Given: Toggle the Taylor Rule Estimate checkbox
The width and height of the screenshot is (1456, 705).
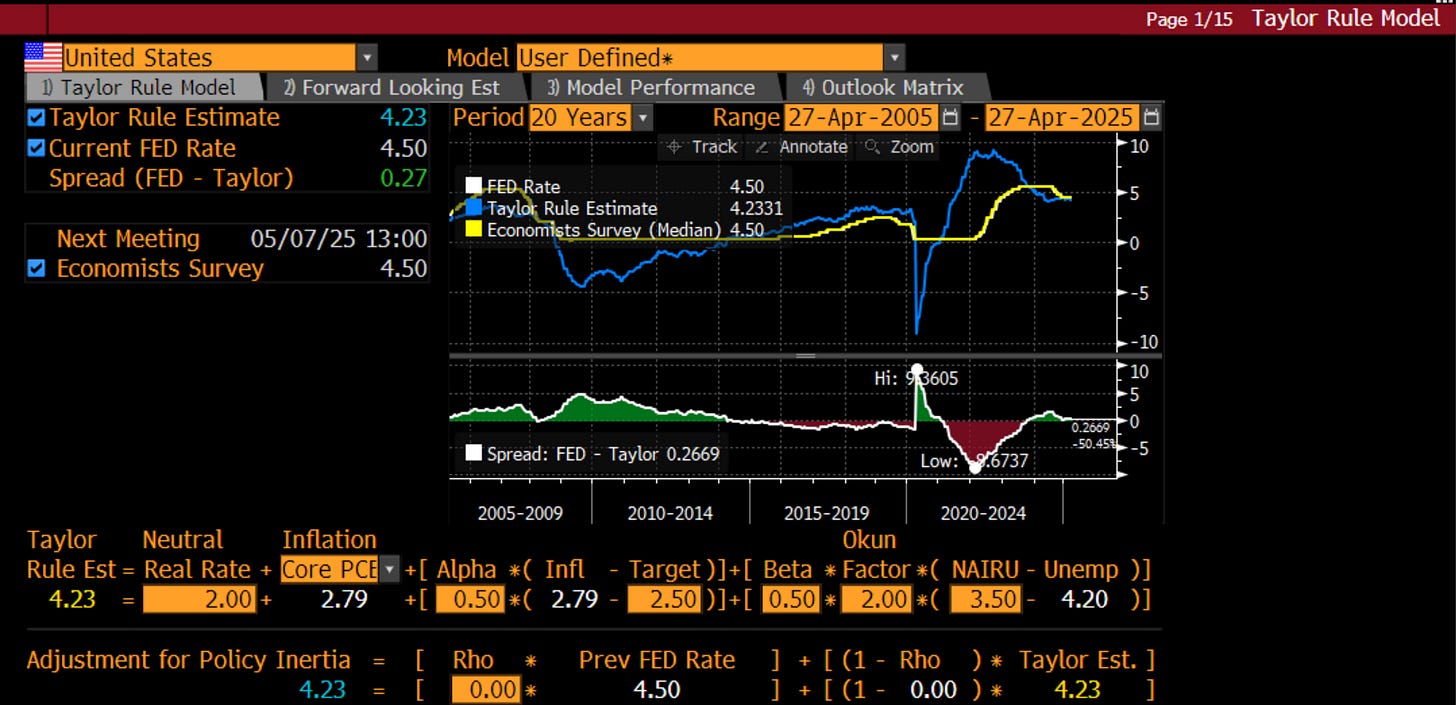Looking at the screenshot, I should point(36,118).
